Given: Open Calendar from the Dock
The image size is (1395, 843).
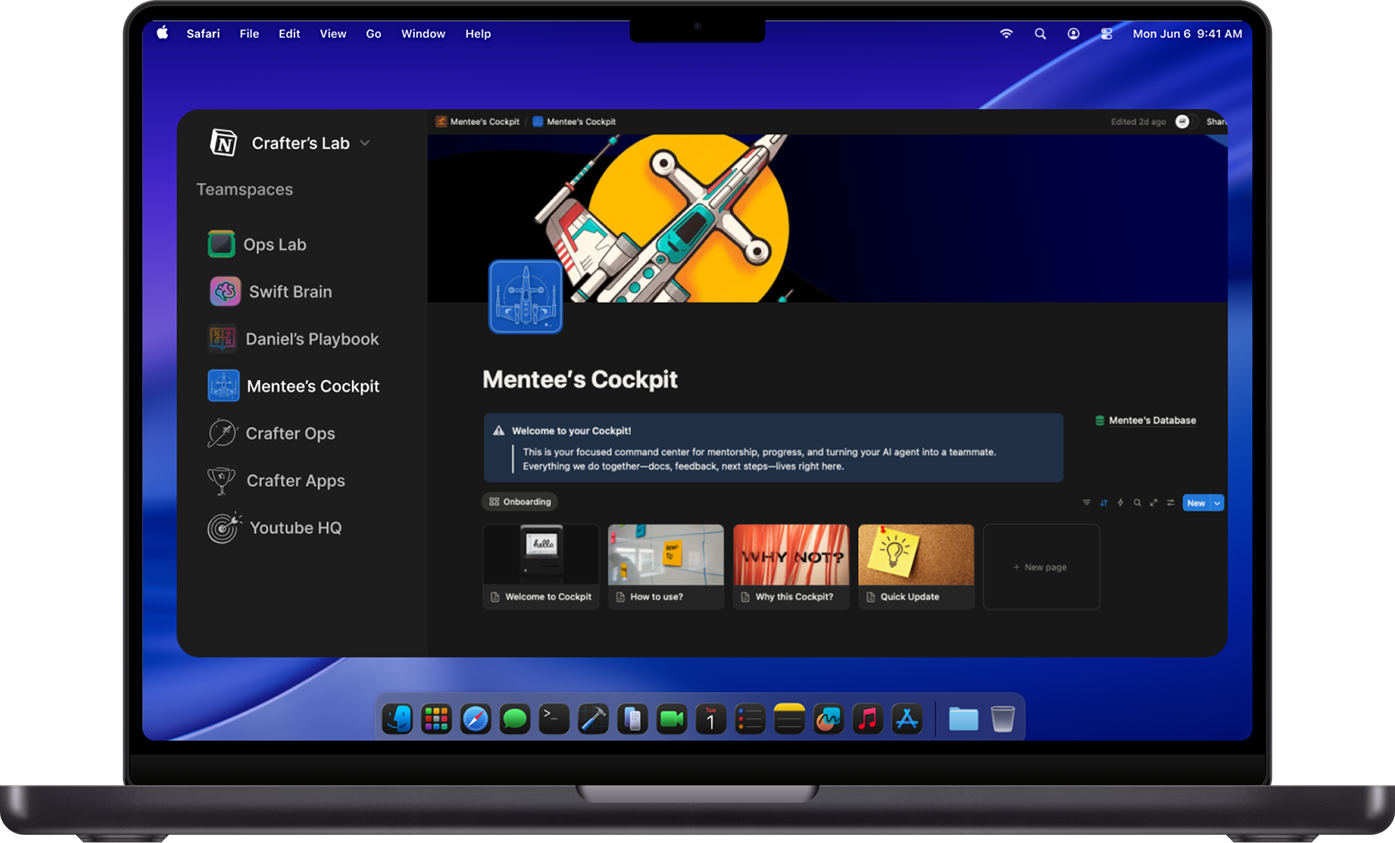Looking at the screenshot, I should point(710,718).
